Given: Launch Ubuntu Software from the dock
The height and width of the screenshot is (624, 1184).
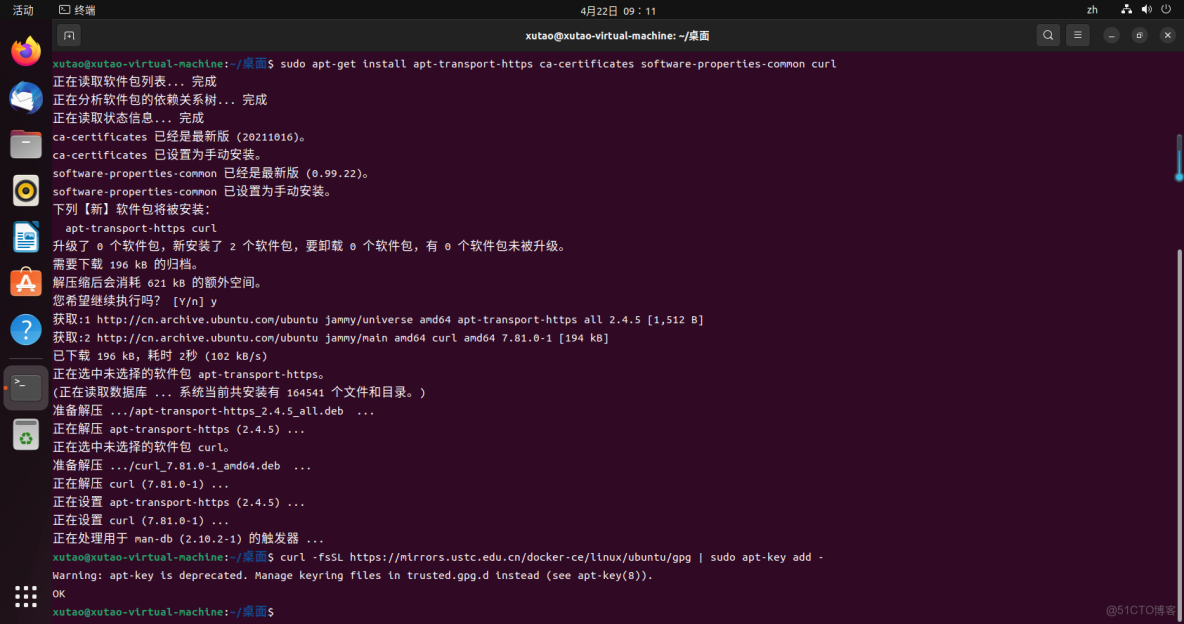Looking at the screenshot, I should (x=25, y=283).
